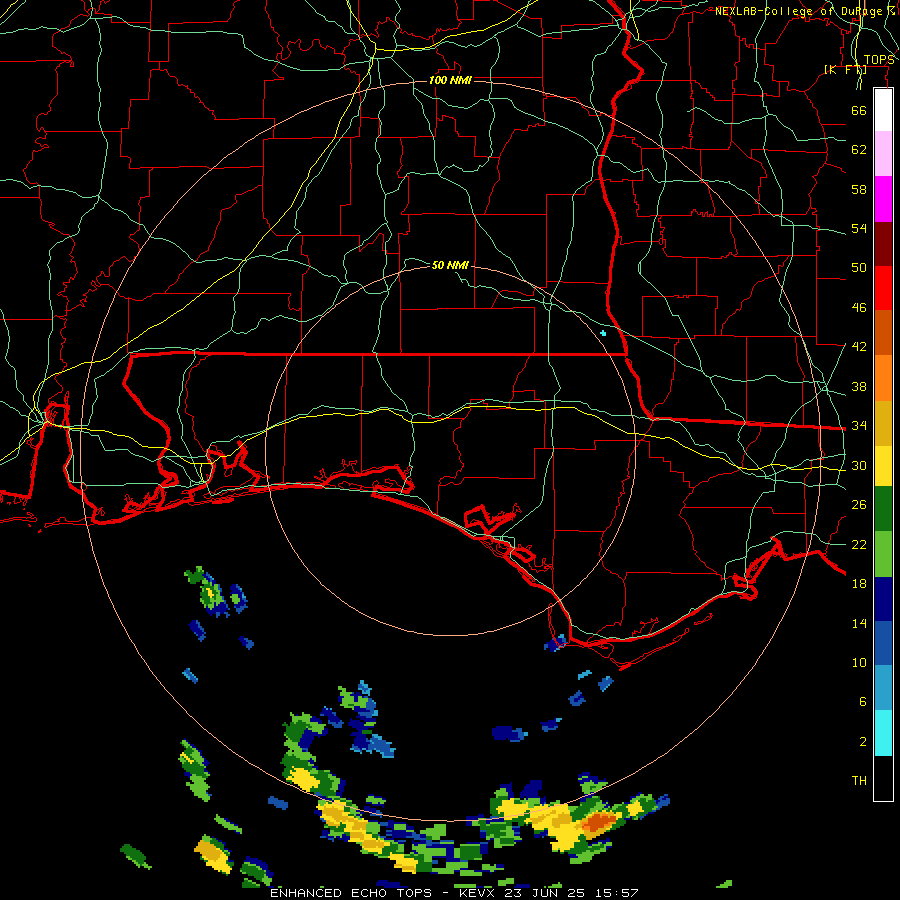Pick the dark orange legend swatch

[x=883, y=332]
